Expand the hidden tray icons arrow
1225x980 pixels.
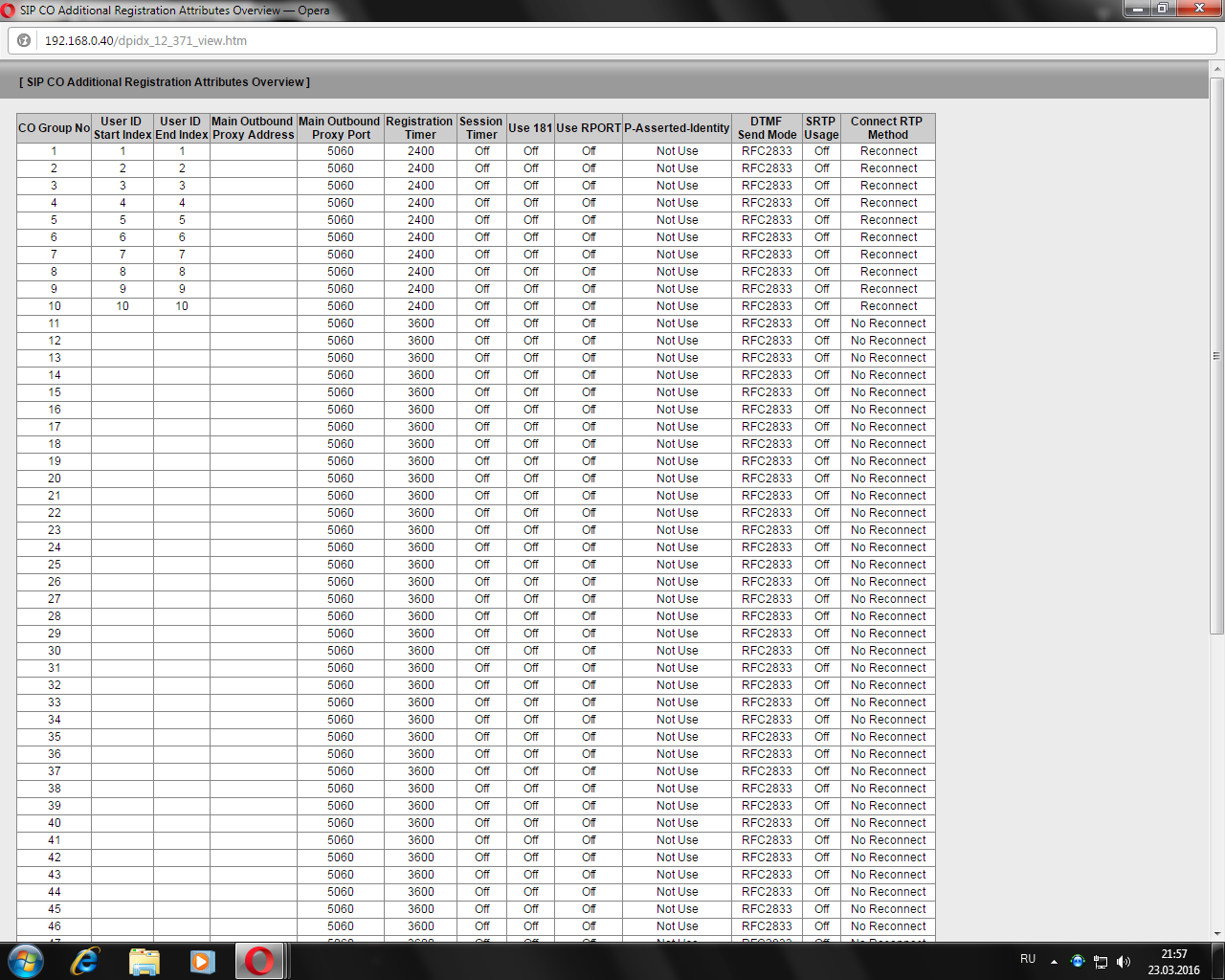pyautogui.click(x=1054, y=962)
